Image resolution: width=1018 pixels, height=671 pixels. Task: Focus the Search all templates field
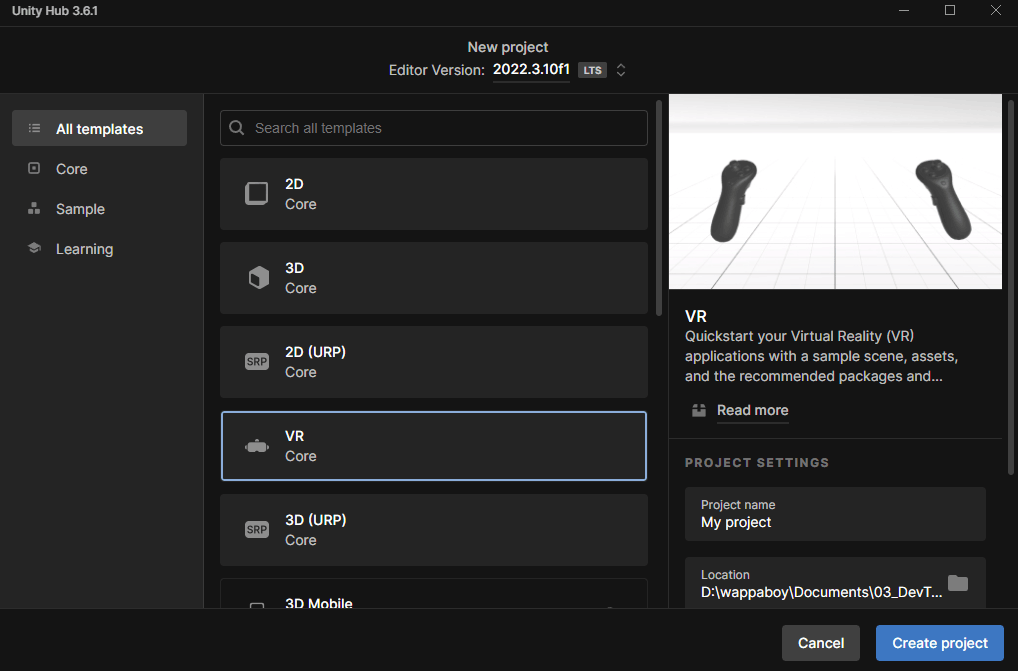(x=434, y=128)
